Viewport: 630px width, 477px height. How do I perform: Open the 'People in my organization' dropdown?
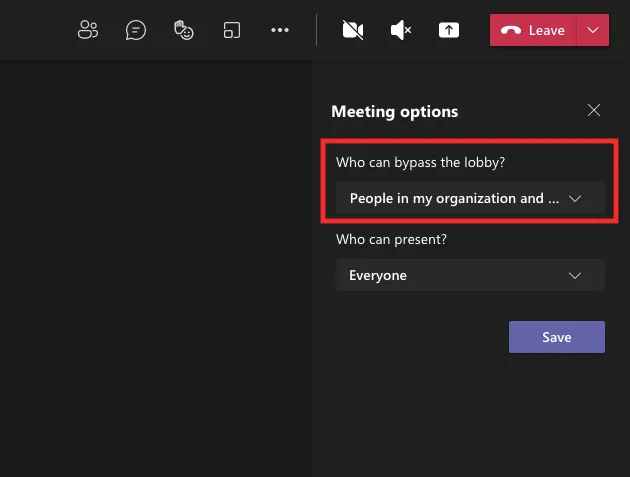[455, 198]
